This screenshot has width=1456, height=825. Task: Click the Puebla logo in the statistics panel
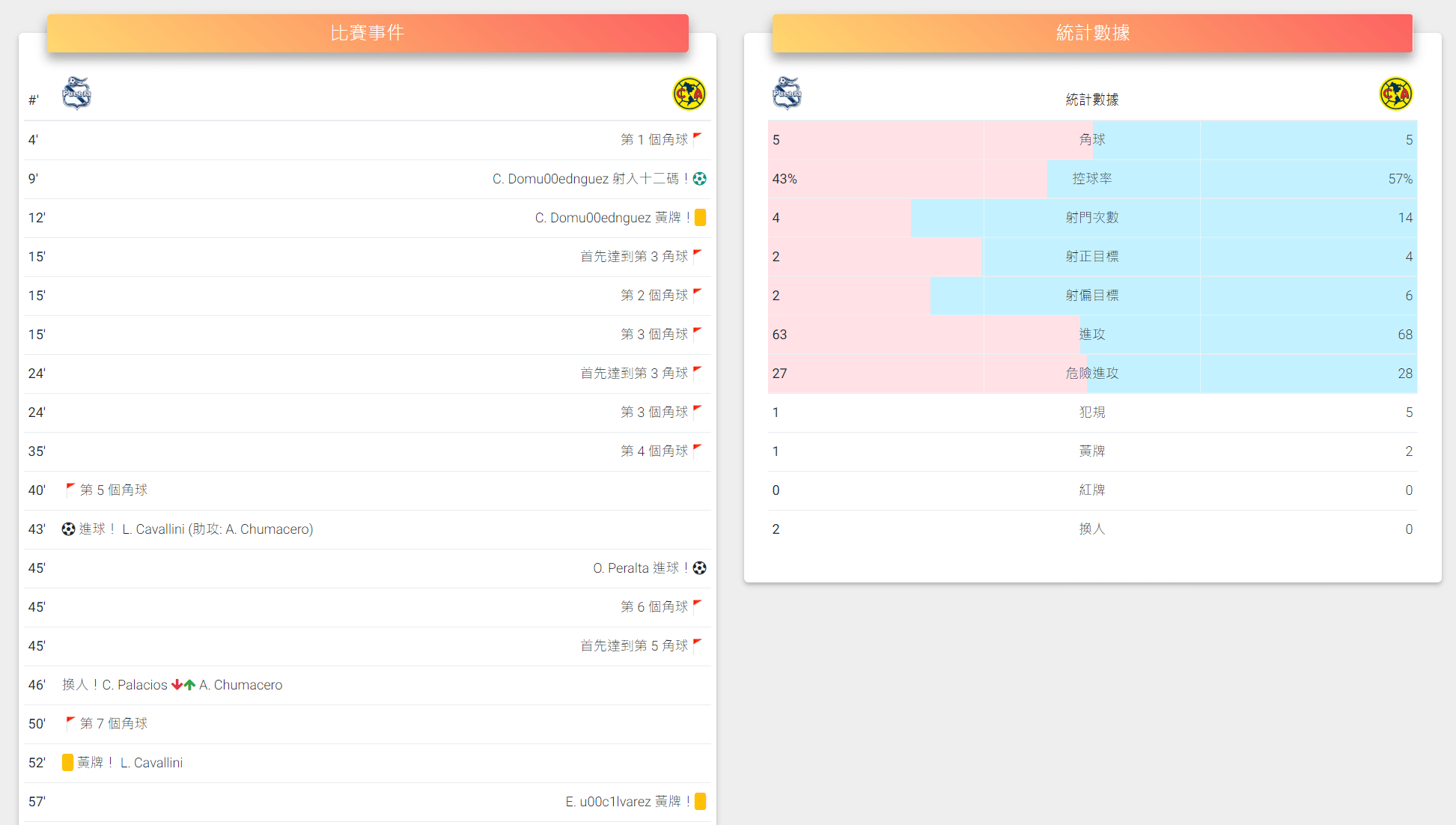pos(788,92)
